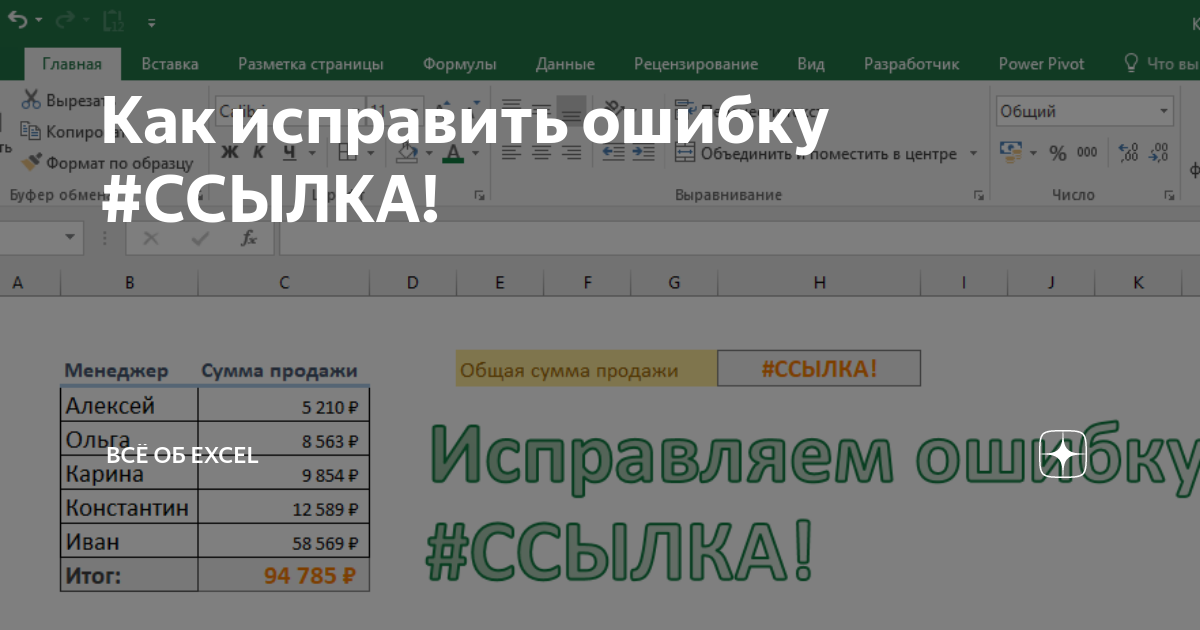1200x630 pixels.
Task: Click the wrap text icon
Action: pos(685,109)
